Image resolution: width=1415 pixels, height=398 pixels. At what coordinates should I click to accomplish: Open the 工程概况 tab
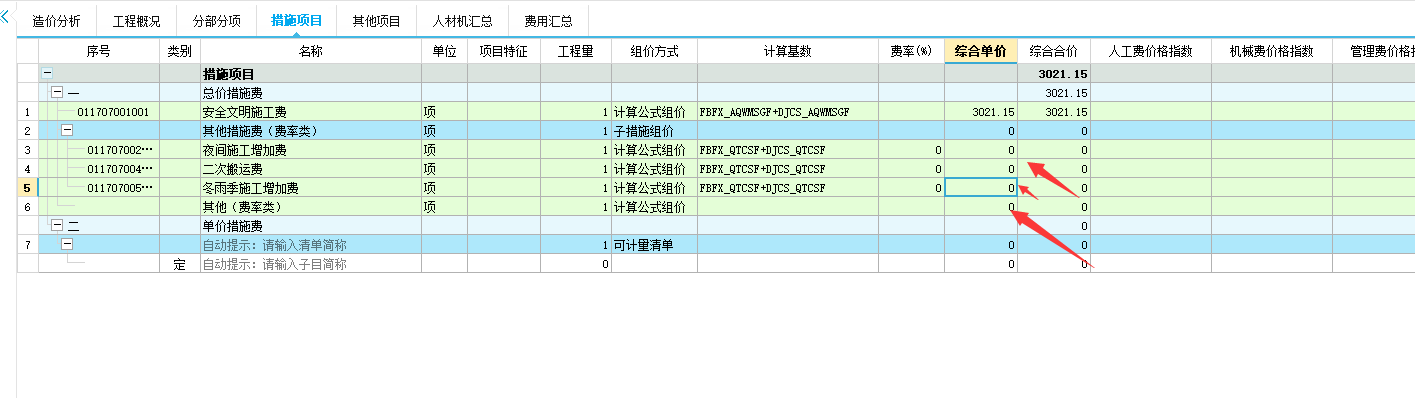(136, 21)
